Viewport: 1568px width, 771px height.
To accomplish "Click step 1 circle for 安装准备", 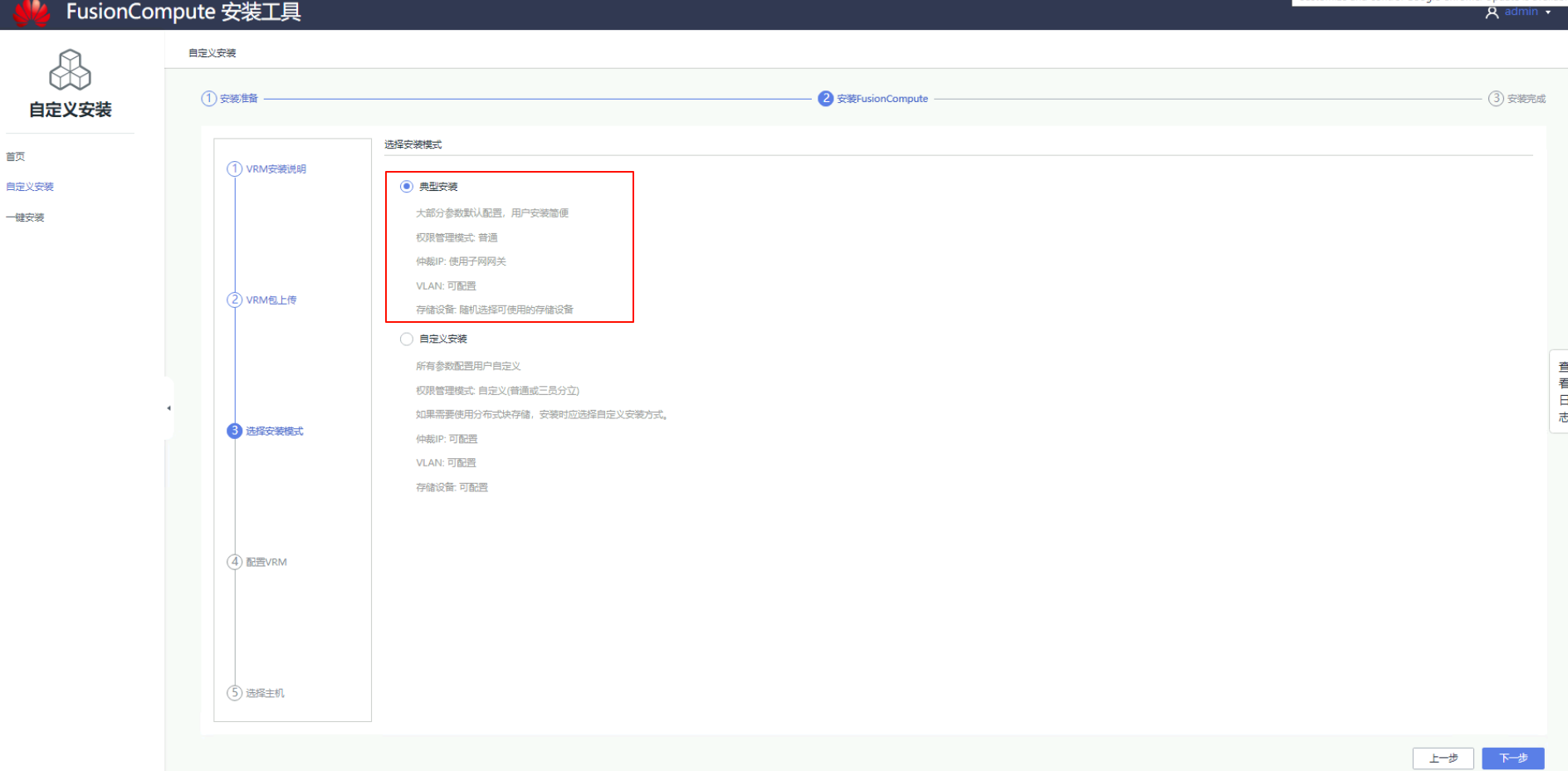I will pos(208,99).
